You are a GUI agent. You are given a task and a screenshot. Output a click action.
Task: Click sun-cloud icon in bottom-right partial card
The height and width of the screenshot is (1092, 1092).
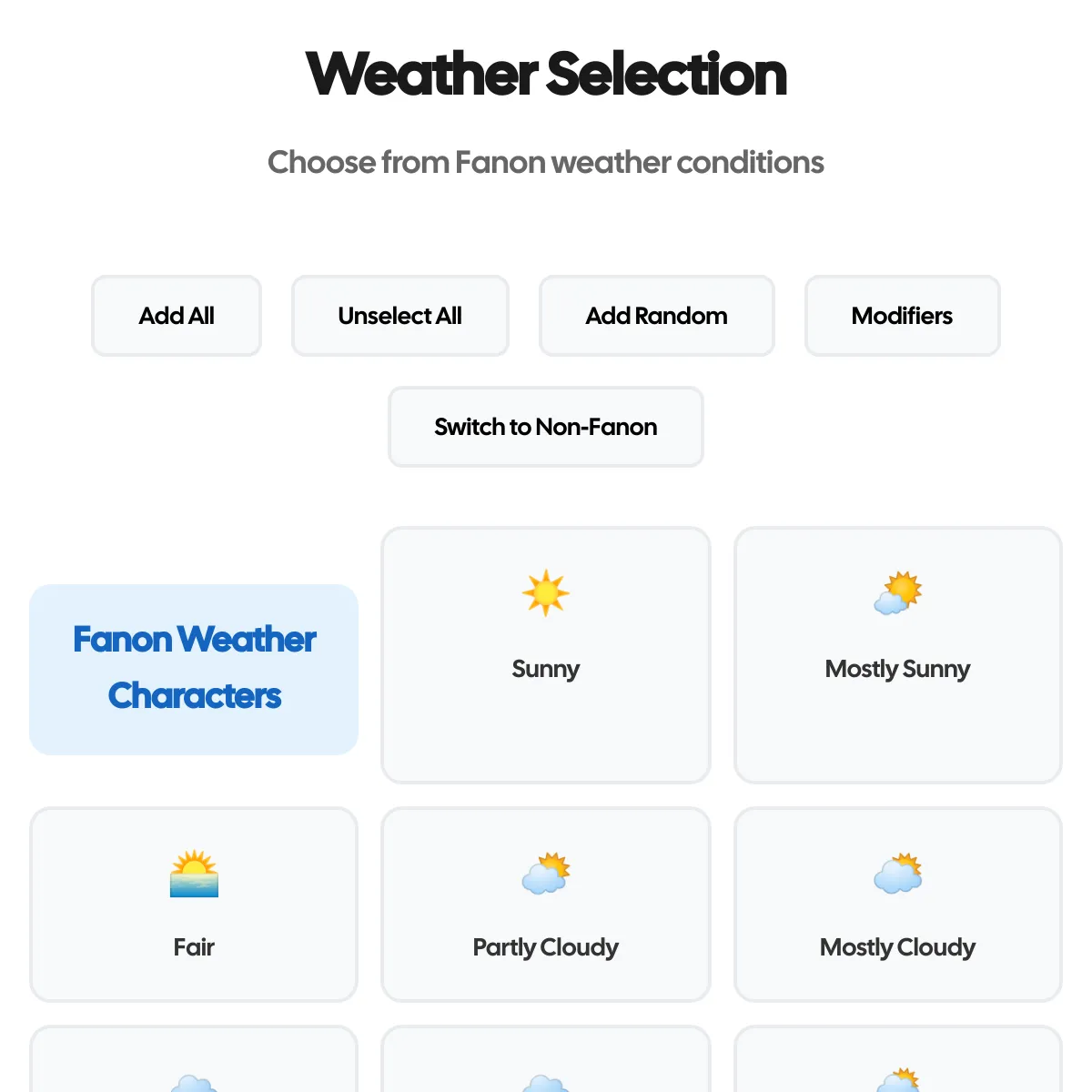click(x=898, y=1080)
